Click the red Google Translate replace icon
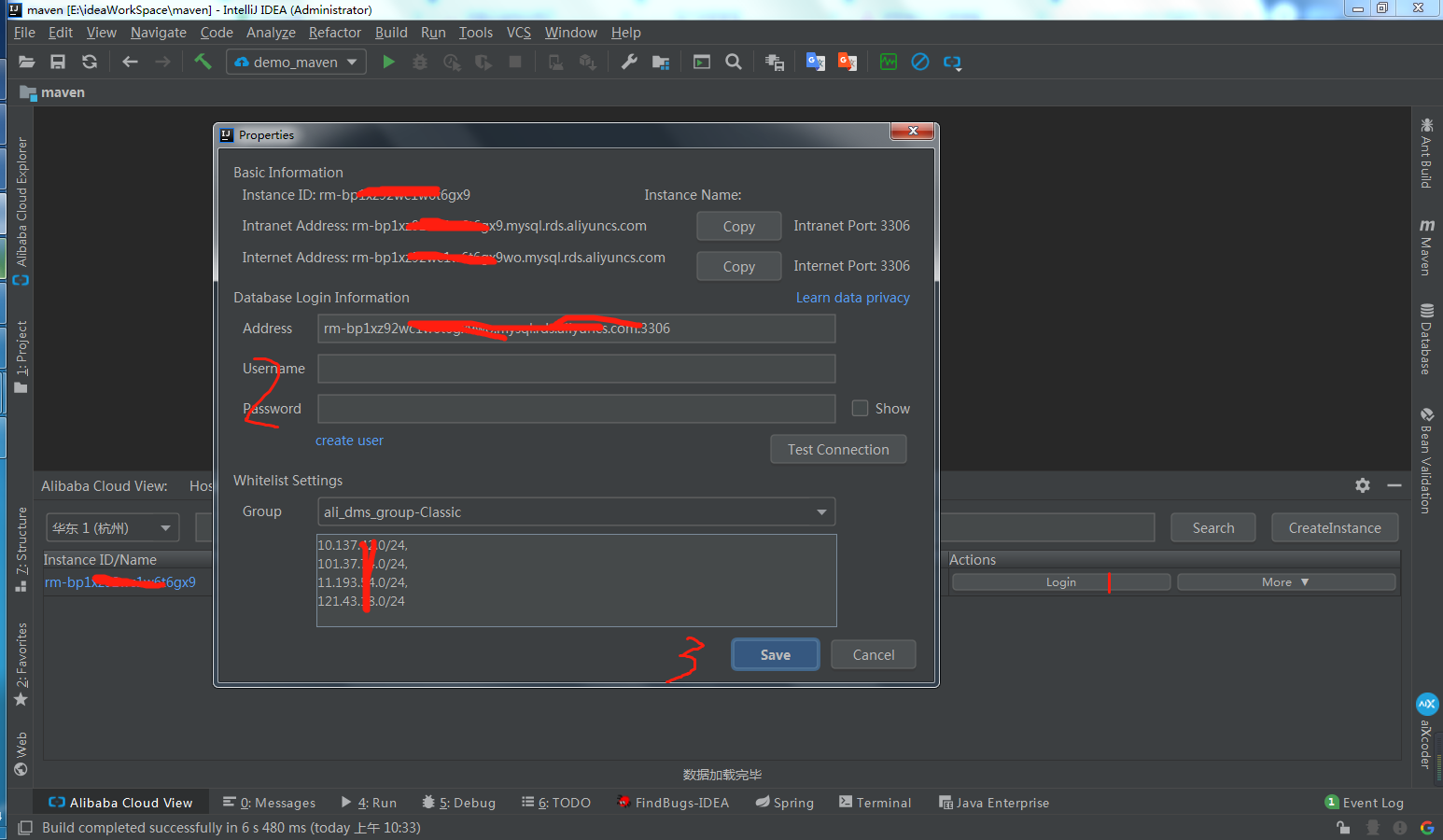 click(x=848, y=62)
